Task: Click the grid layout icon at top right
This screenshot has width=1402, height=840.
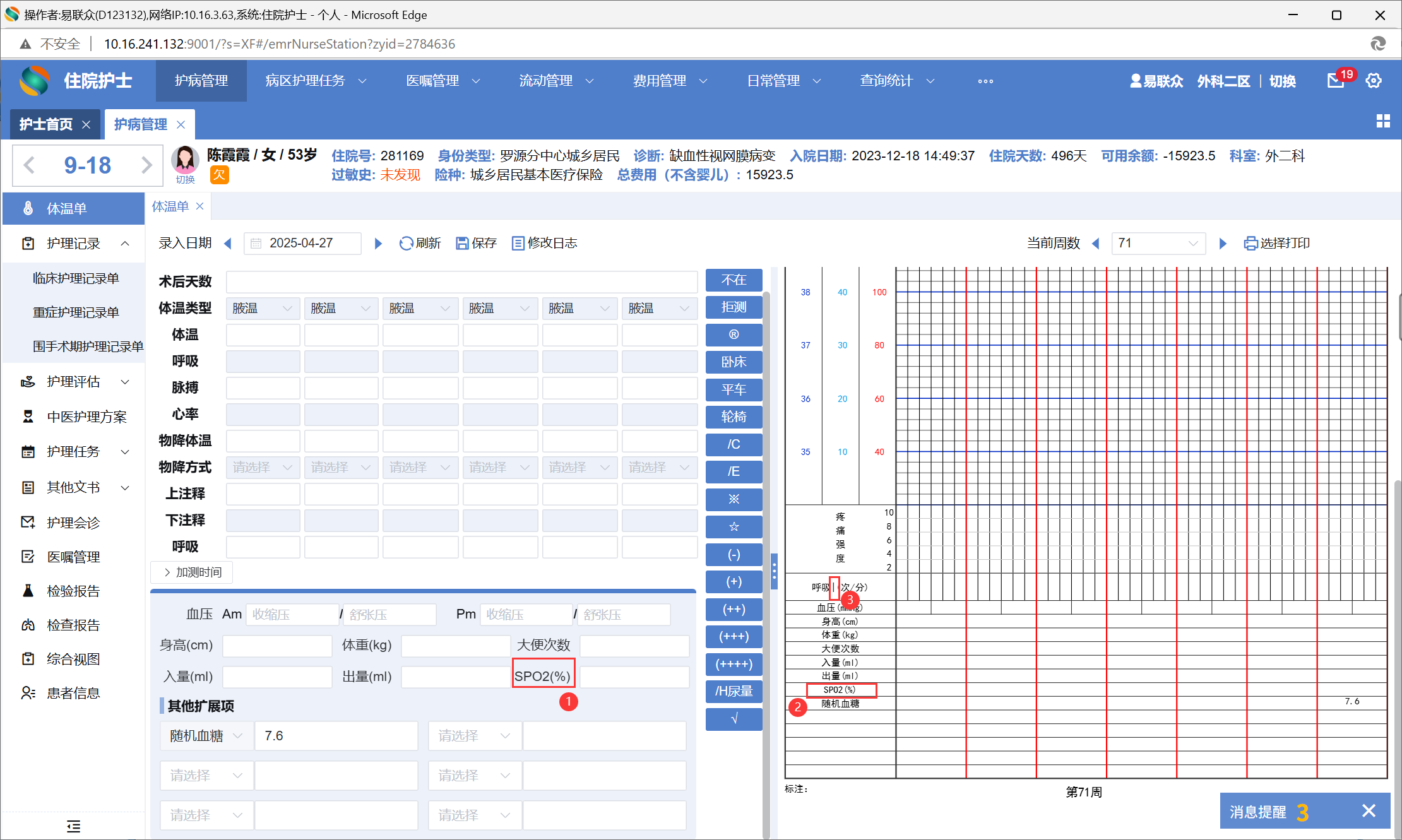Action: click(x=1383, y=121)
